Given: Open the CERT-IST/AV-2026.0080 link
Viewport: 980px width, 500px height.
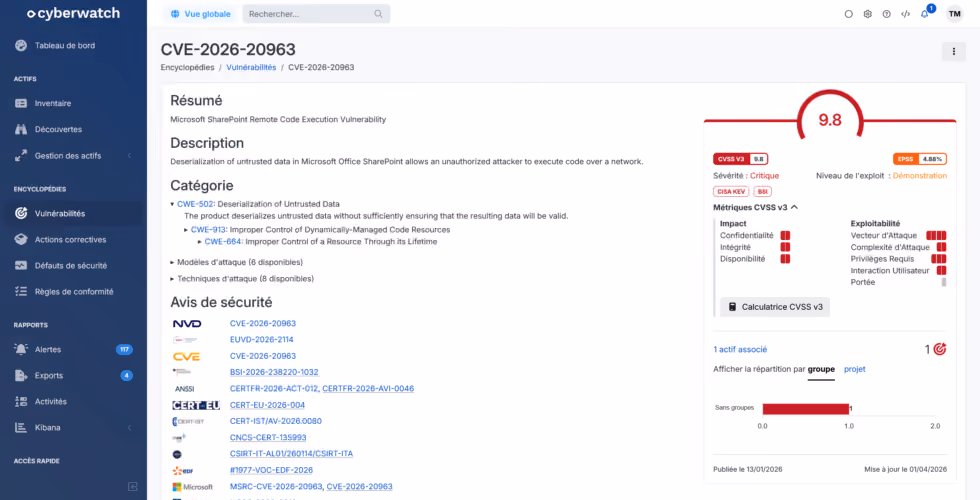Looking at the screenshot, I should (x=276, y=421).
